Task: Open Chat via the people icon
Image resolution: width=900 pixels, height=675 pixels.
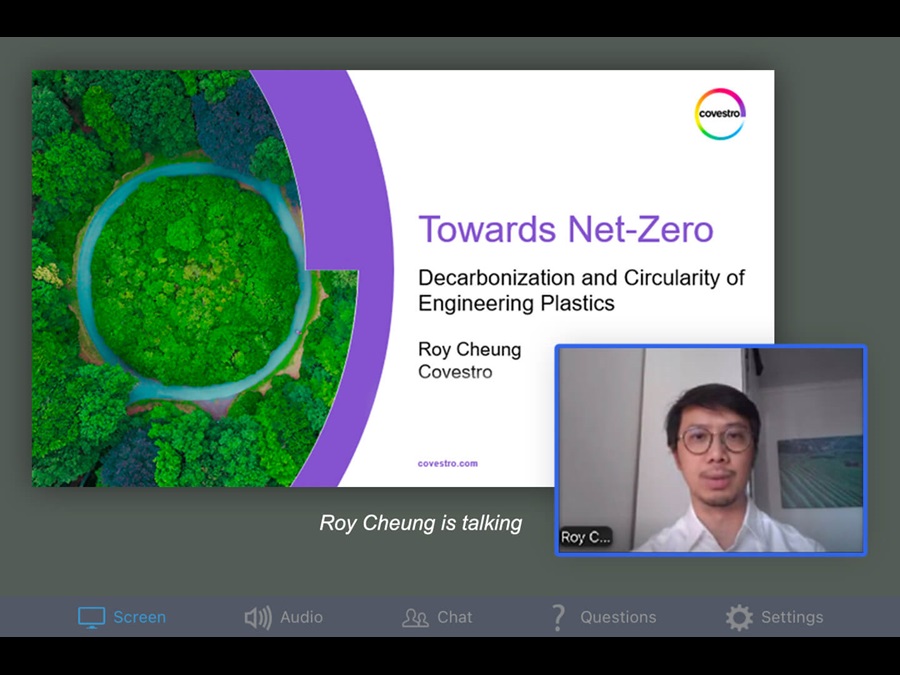Action: 415,617
